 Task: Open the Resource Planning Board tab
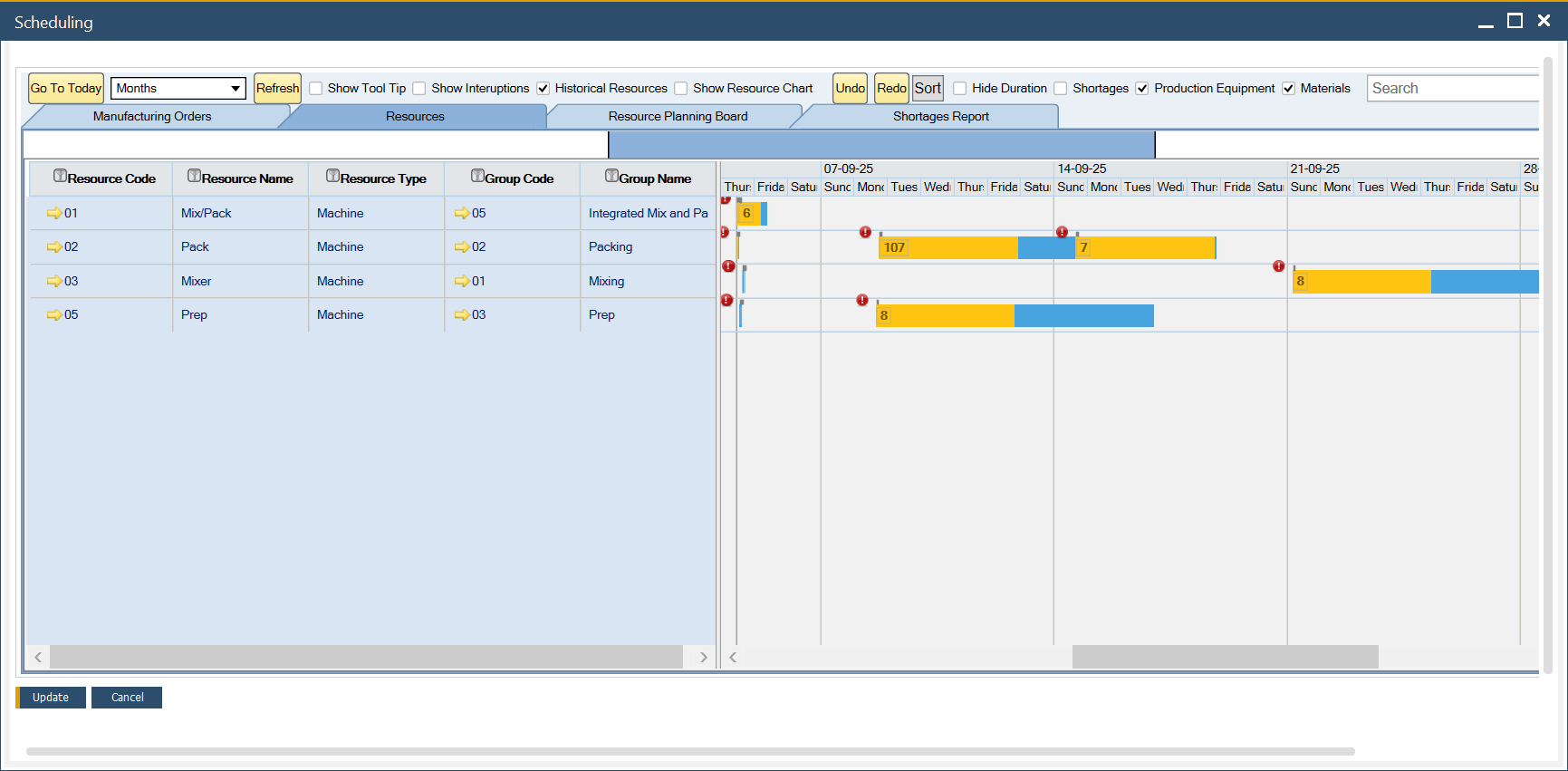point(678,116)
